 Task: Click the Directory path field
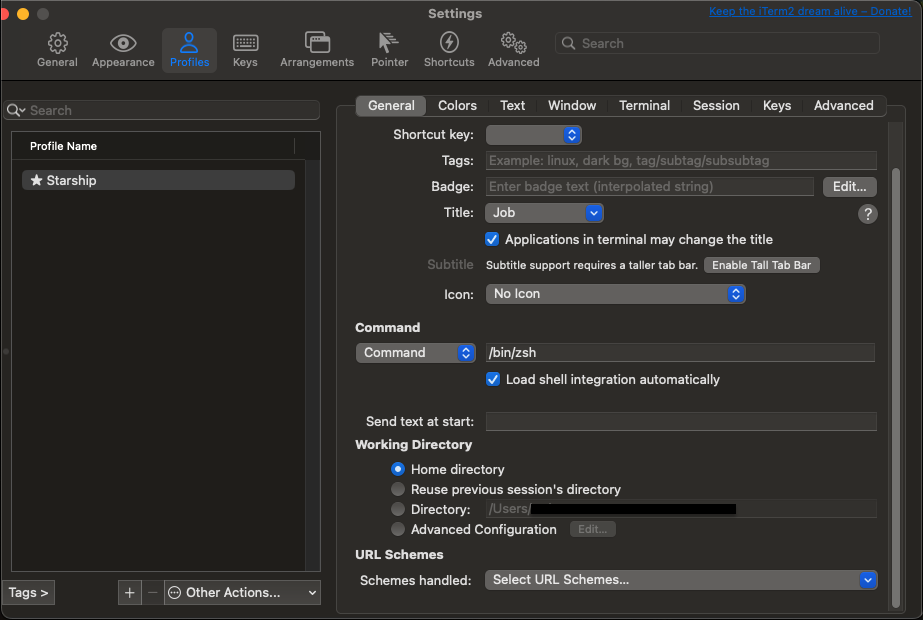click(x=680, y=509)
